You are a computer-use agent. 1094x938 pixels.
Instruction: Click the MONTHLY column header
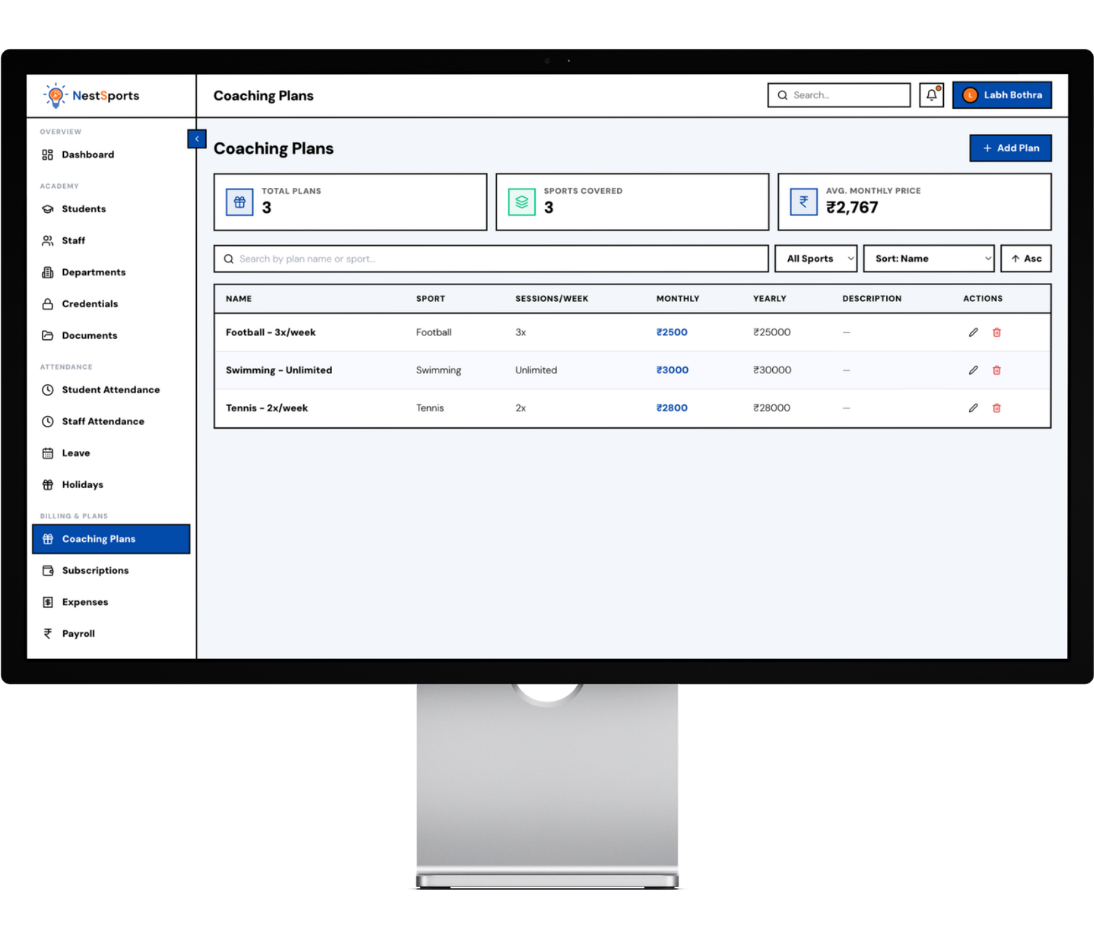point(677,299)
